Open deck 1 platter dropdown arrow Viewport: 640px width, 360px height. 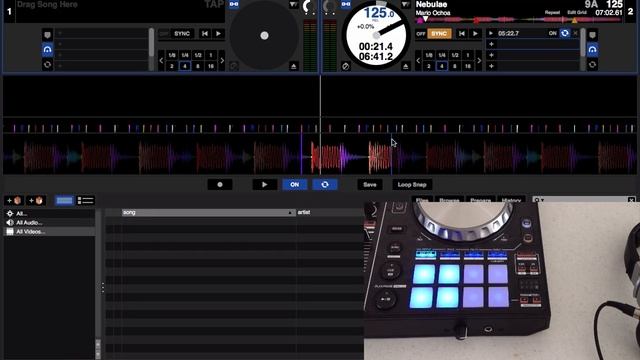293,4
